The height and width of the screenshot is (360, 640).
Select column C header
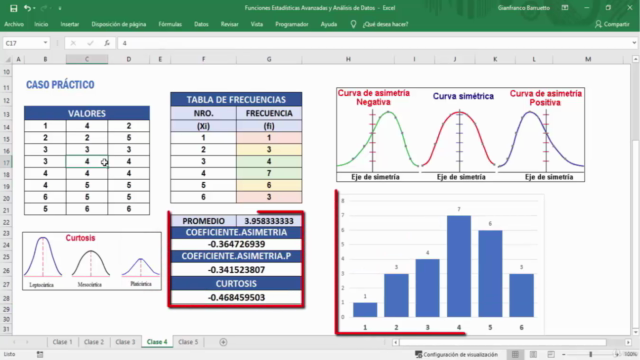pos(87,59)
